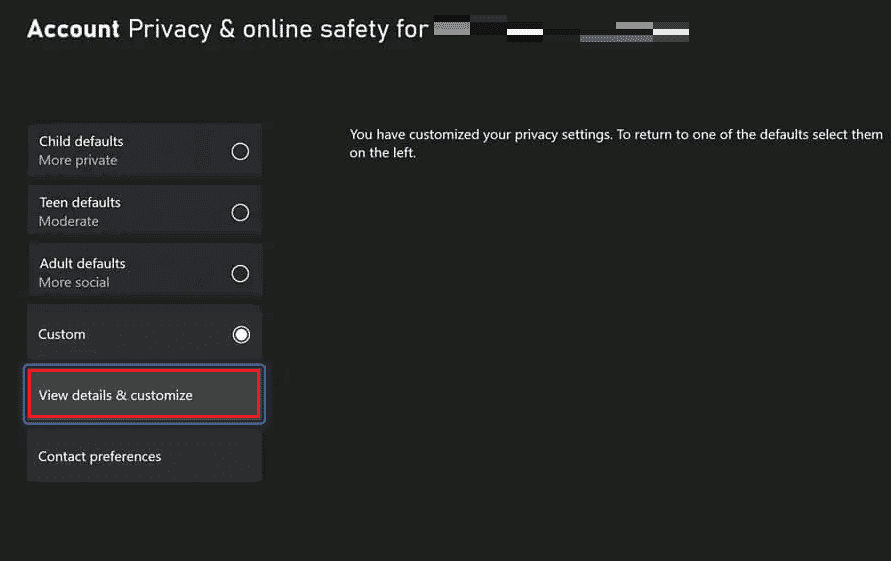Click the "Teen defaults" label text
This screenshot has width=891, height=561.
(x=80, y=202)
